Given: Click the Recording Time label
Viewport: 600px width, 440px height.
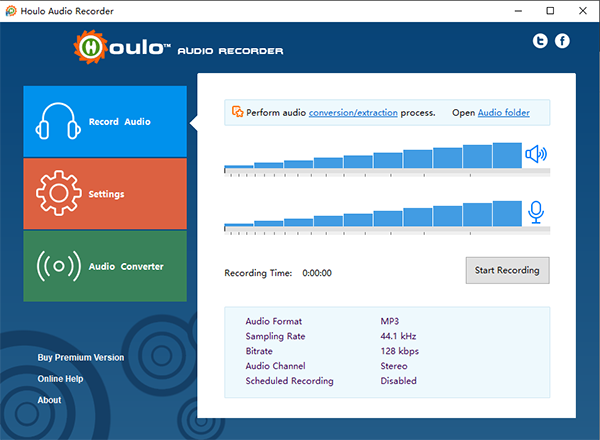Looking at the screenshot, I should [258, 273].
